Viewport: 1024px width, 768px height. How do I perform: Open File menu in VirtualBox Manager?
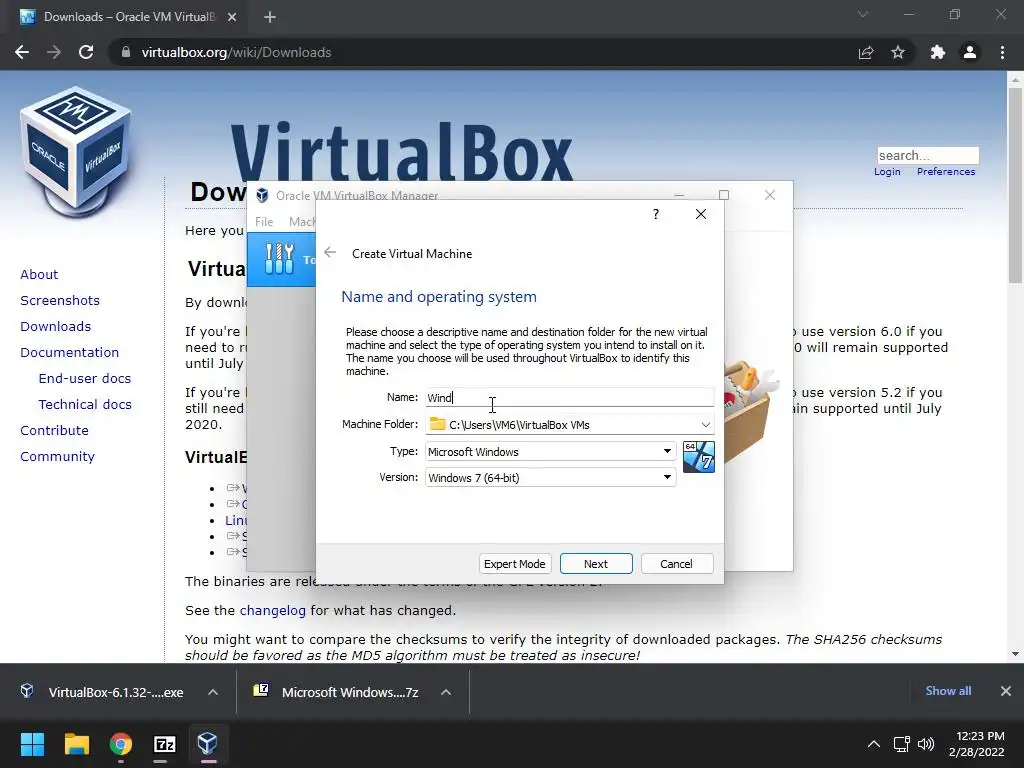point(264,221)
